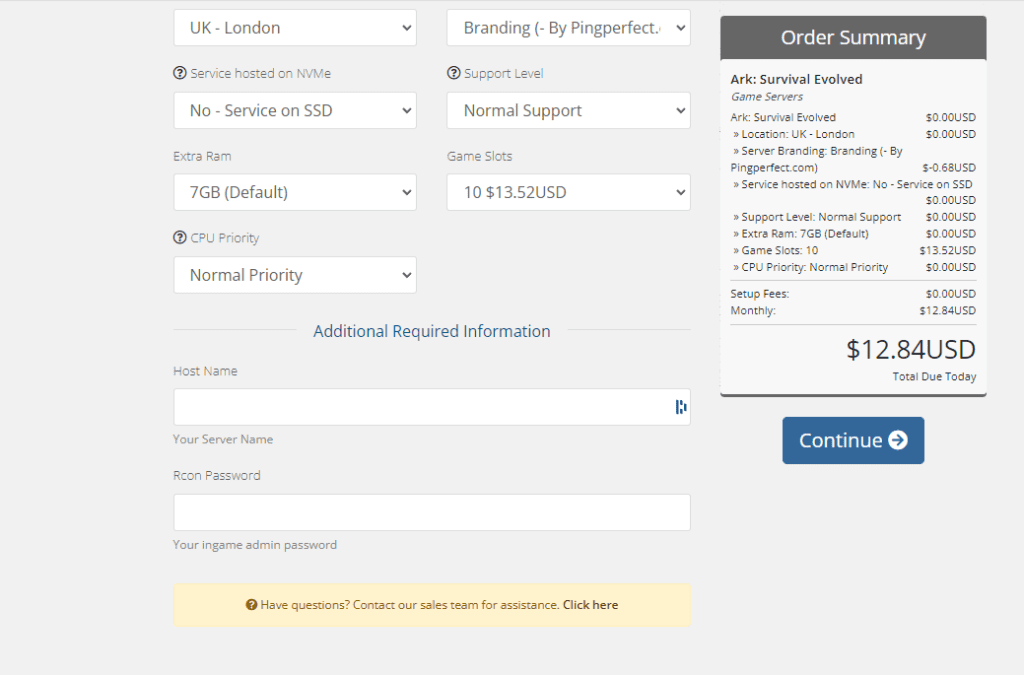Open the Extra Ram 7GB dropdown

[294, 192]
